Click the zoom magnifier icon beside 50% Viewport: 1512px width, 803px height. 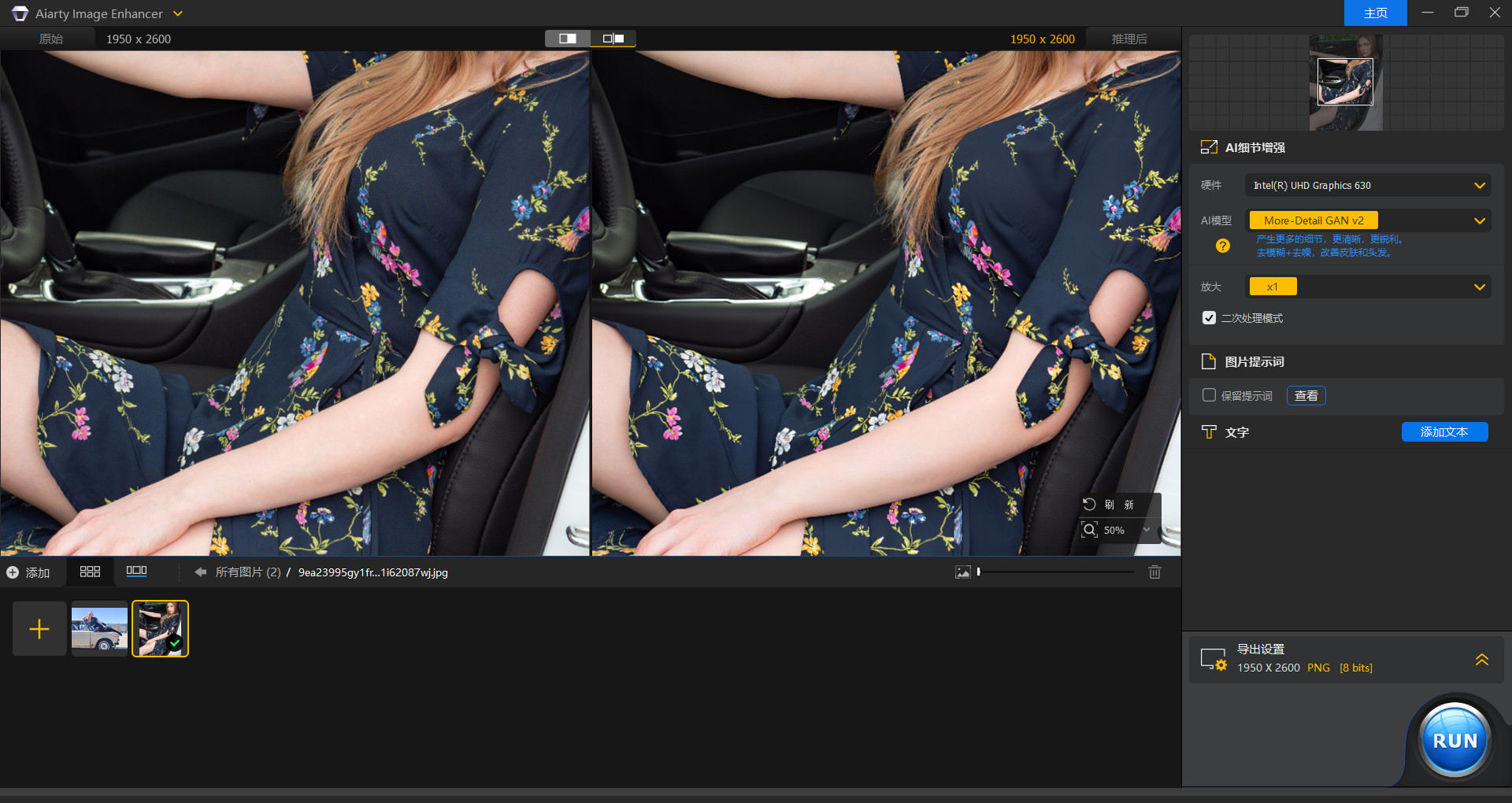pos(1089,530)
